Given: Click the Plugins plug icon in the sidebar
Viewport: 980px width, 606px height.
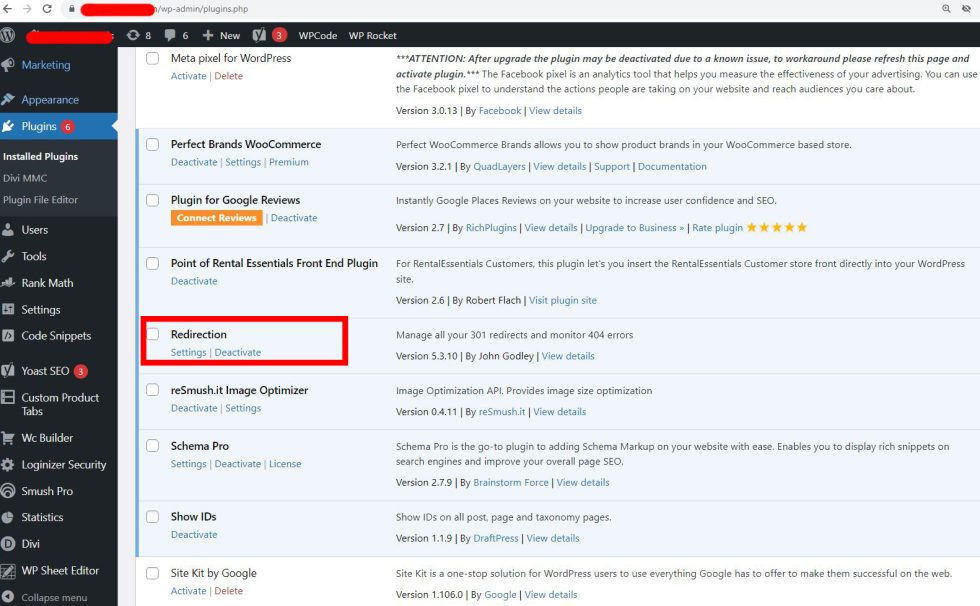Looking at the screenshot, I should pos(8,126).
